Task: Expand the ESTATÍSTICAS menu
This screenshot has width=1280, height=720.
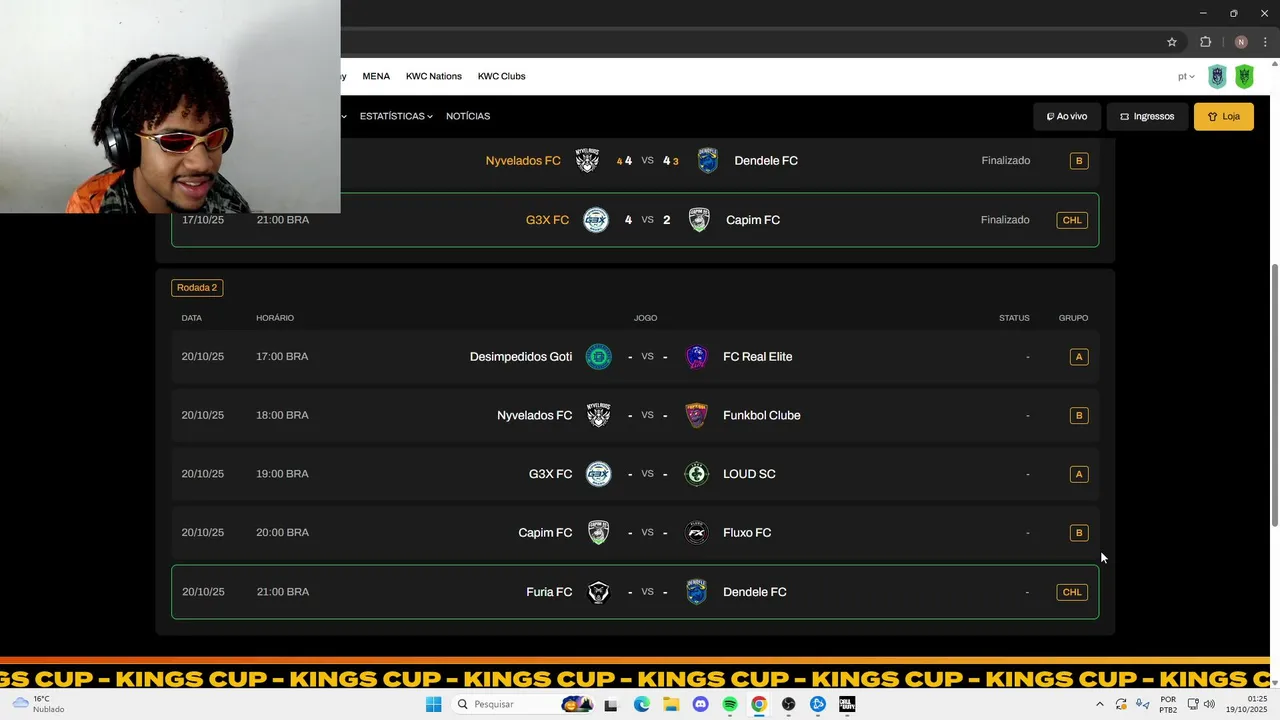Action: click(x=396, y=116)
